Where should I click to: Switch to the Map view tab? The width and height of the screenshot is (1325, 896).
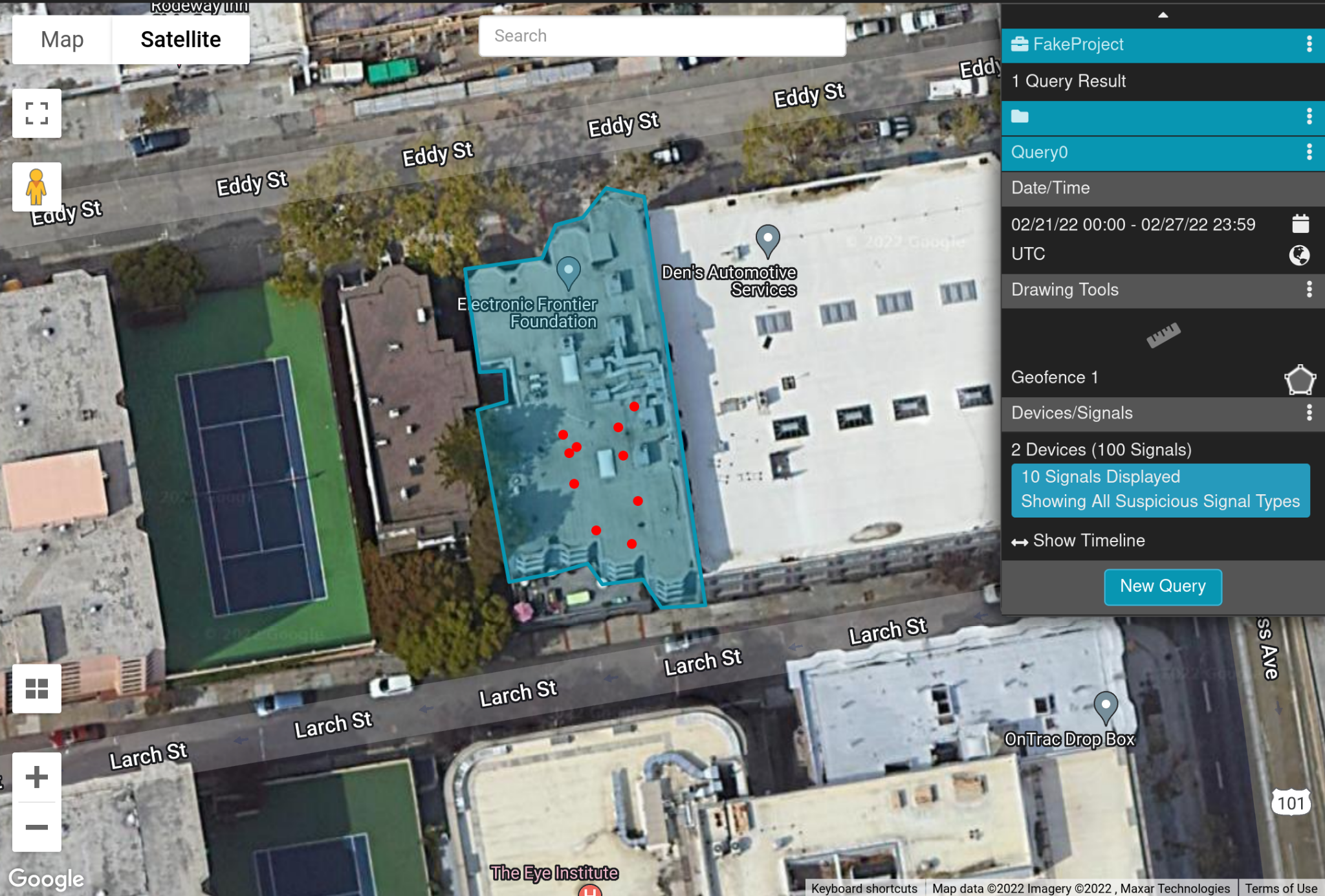62,39
